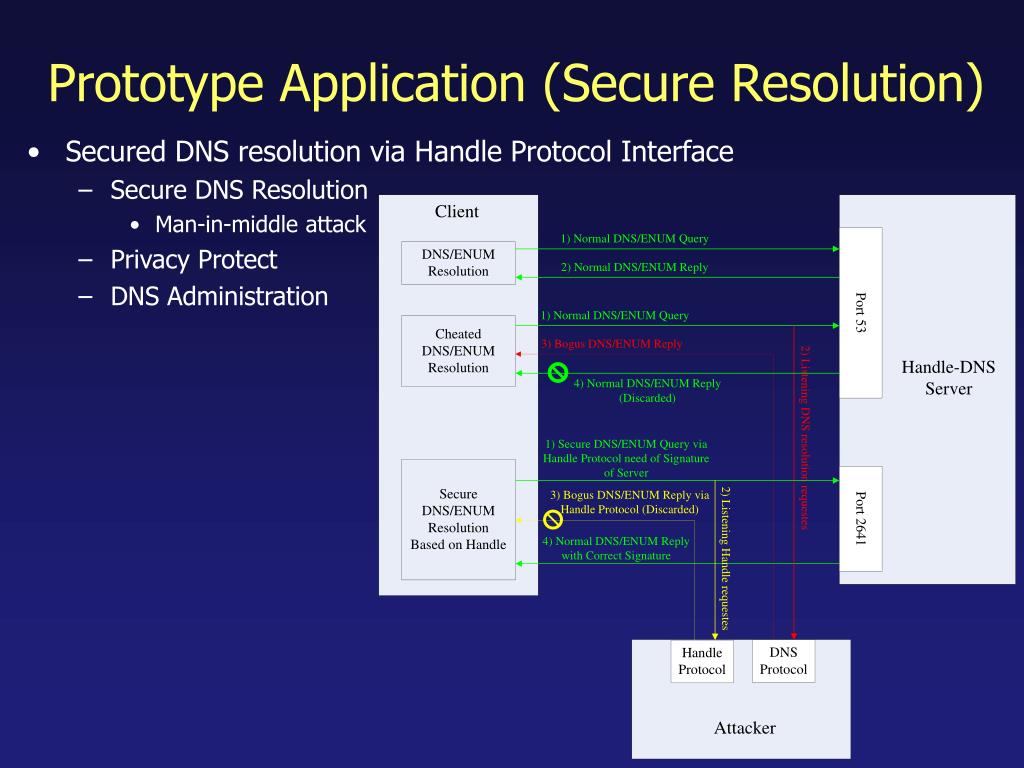Click the Port 53 box

tap(860, 312)
